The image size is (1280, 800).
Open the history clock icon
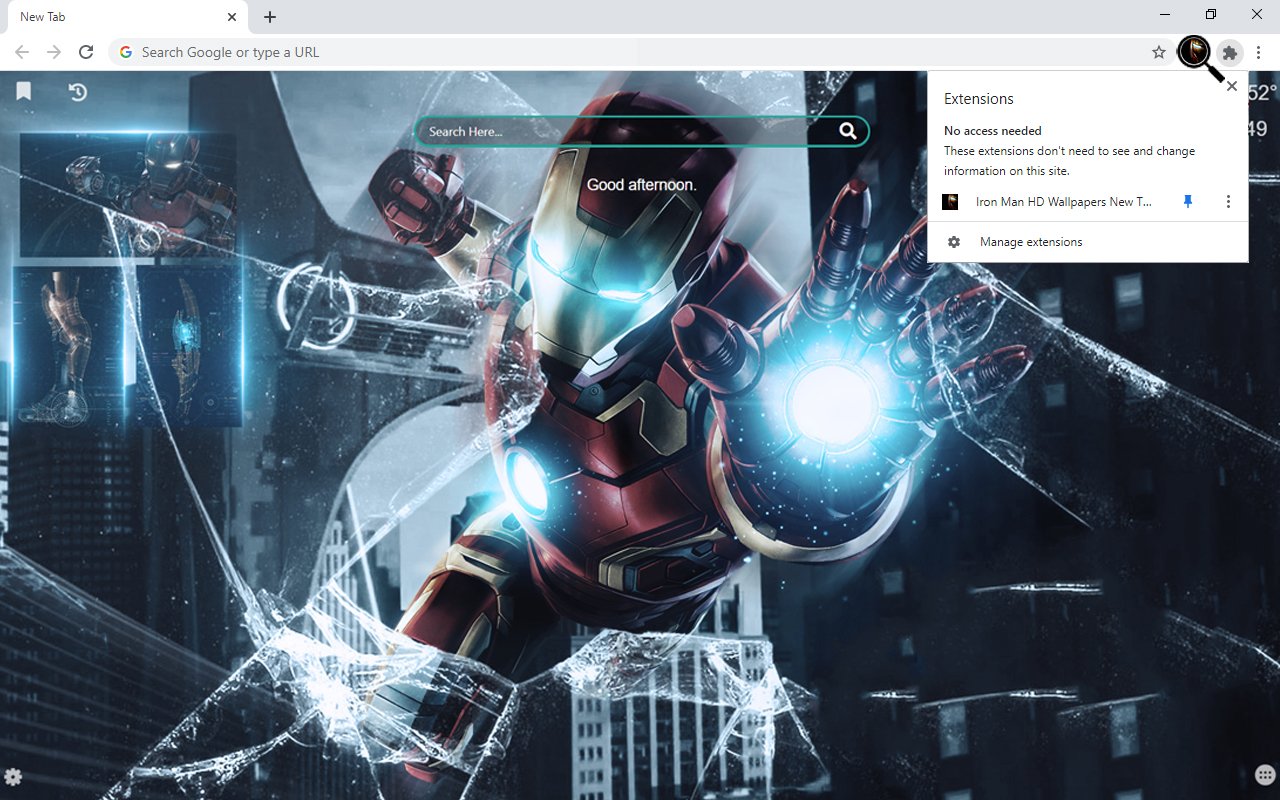(x=78, y=92)
